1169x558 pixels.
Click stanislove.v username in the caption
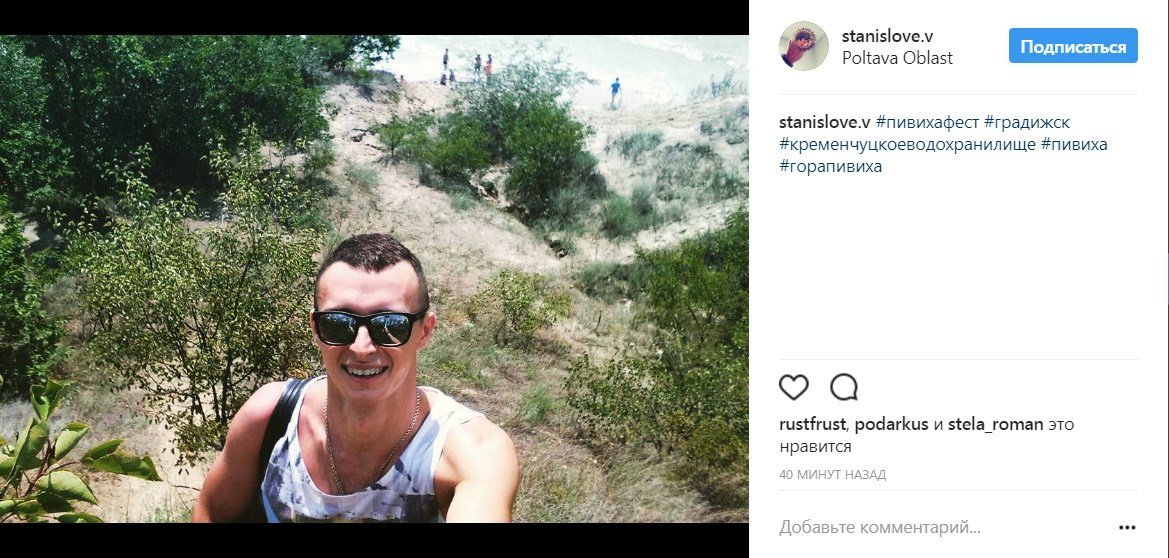(x=825, y=122)
